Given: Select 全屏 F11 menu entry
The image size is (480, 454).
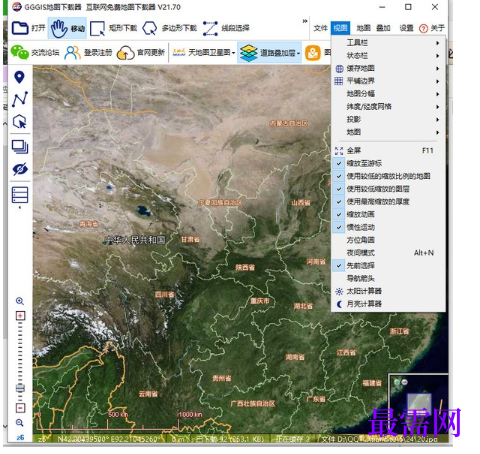Looking at the screenshot, I should [389, 151].
